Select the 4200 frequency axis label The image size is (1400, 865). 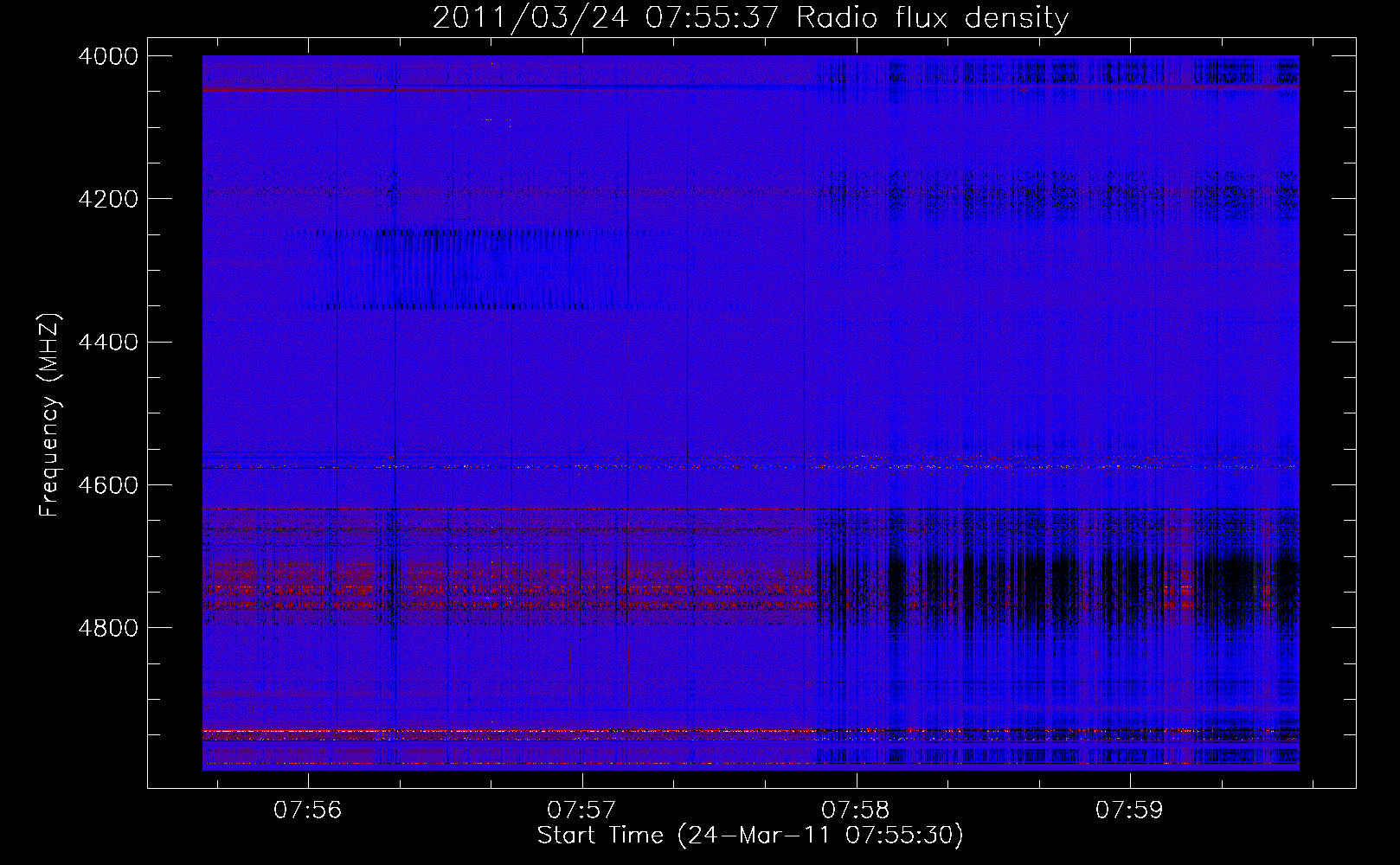108,199
